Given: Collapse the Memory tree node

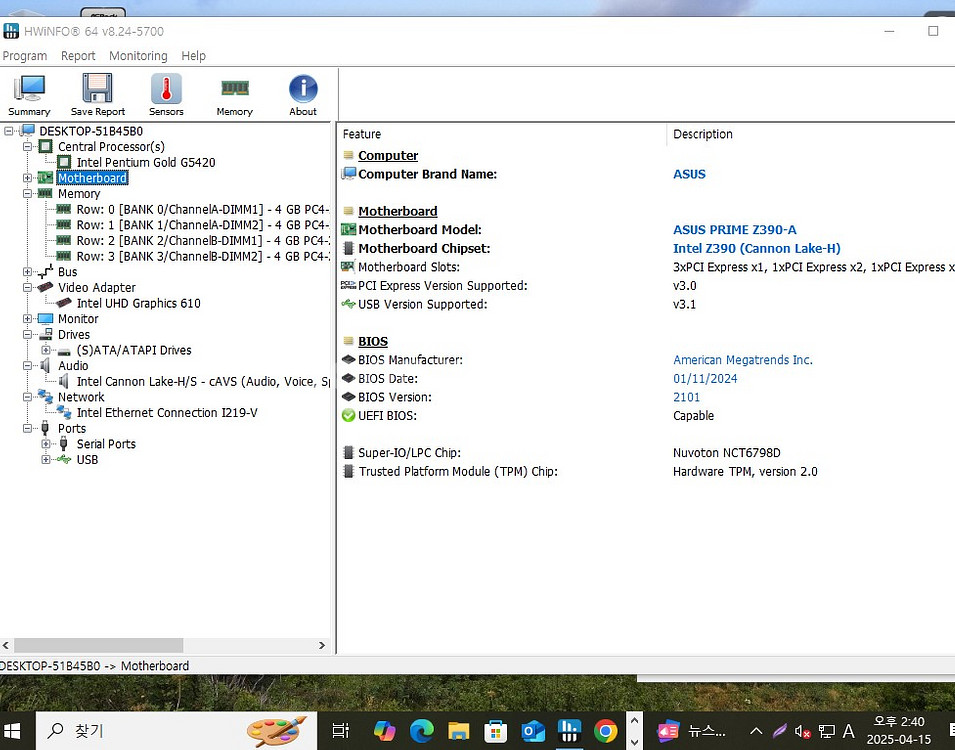Looking at the screenshot, I should (27, 194).
